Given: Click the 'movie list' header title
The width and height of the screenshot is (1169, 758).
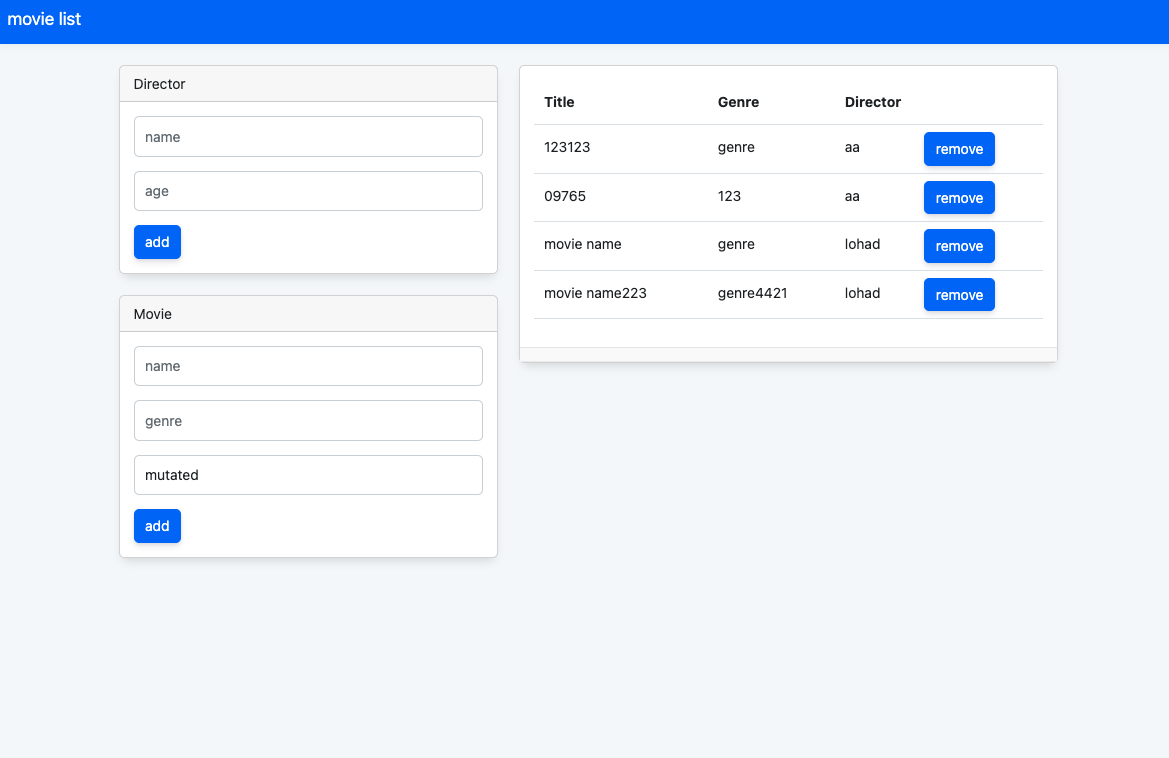Looking at the screenshot, I should tap(44, 19).
